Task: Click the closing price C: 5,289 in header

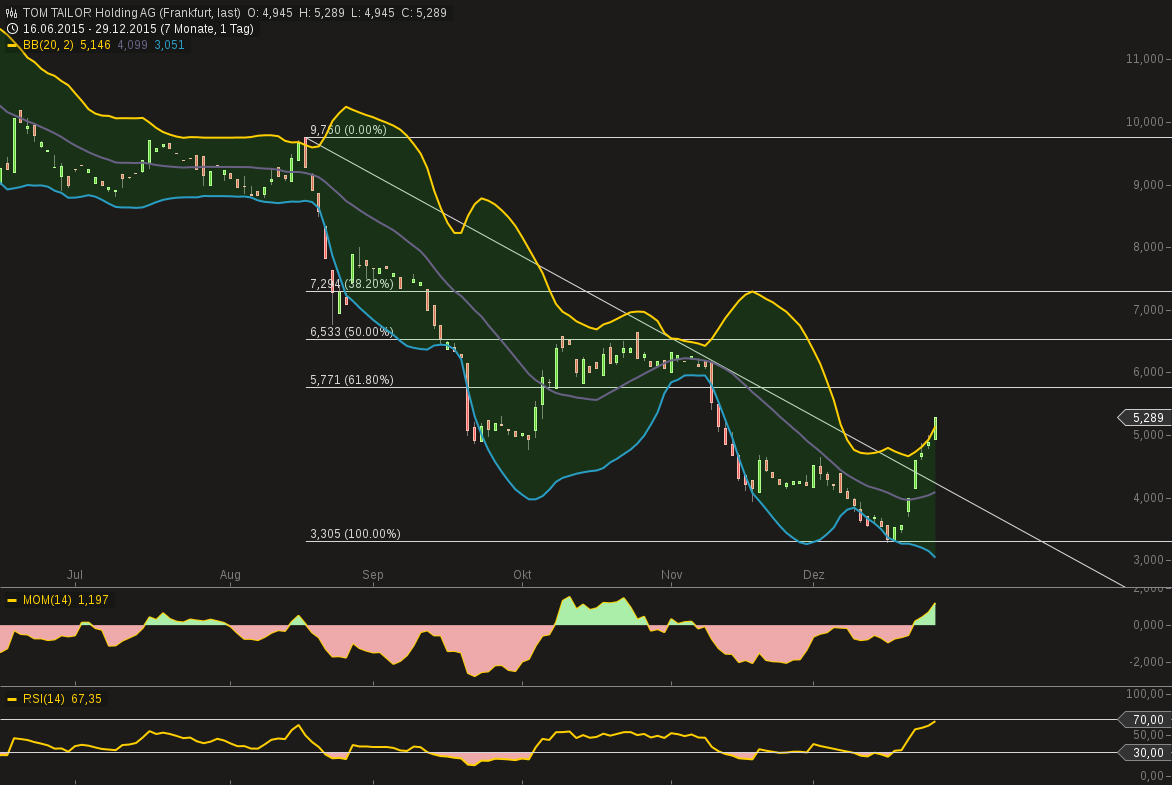Action: [x=422, y=13]
